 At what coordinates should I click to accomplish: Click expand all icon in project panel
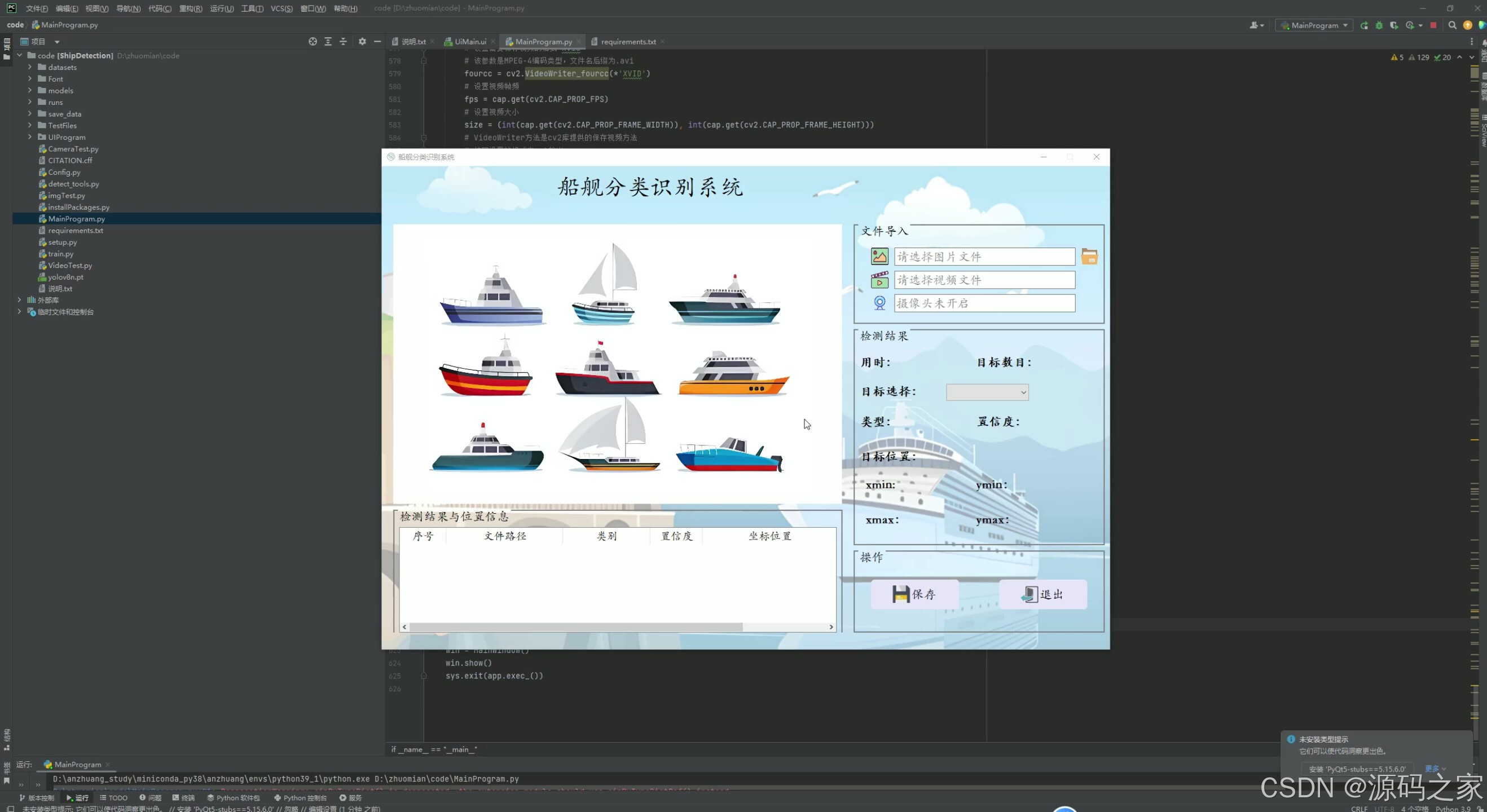coord(328,42)
